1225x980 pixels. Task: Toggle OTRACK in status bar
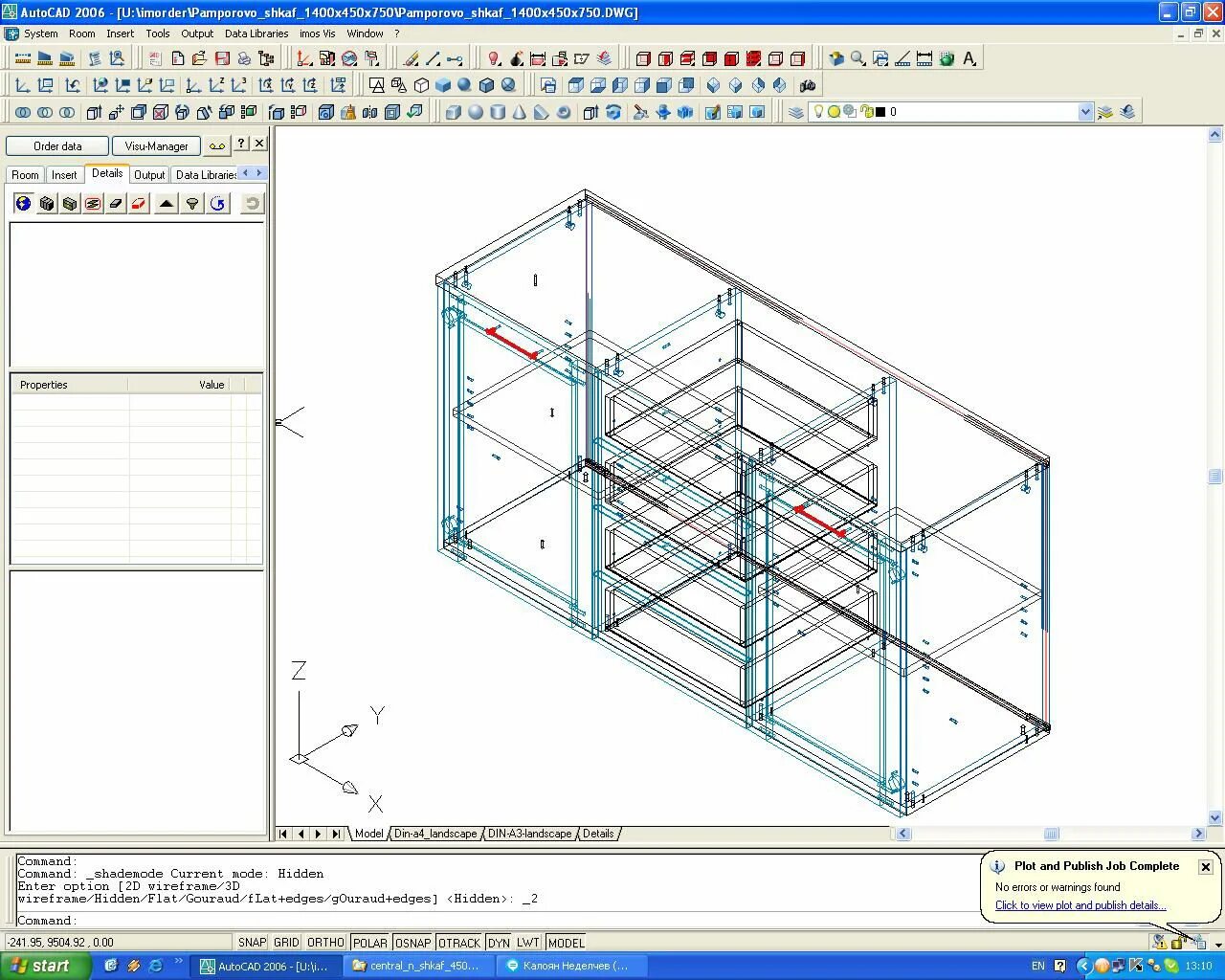(x=459, y=943)
